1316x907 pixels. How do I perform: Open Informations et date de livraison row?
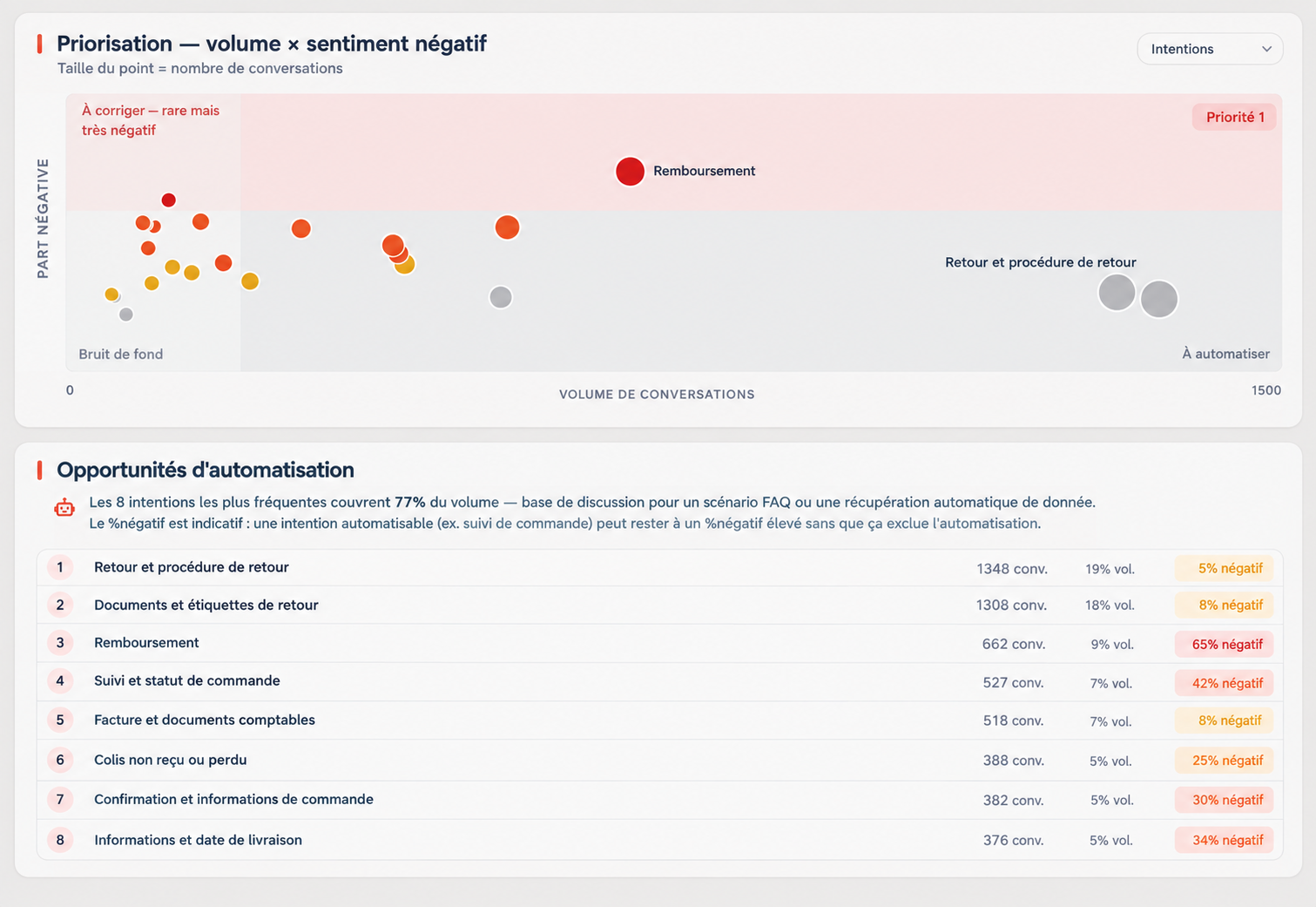(x=659, y=840)
